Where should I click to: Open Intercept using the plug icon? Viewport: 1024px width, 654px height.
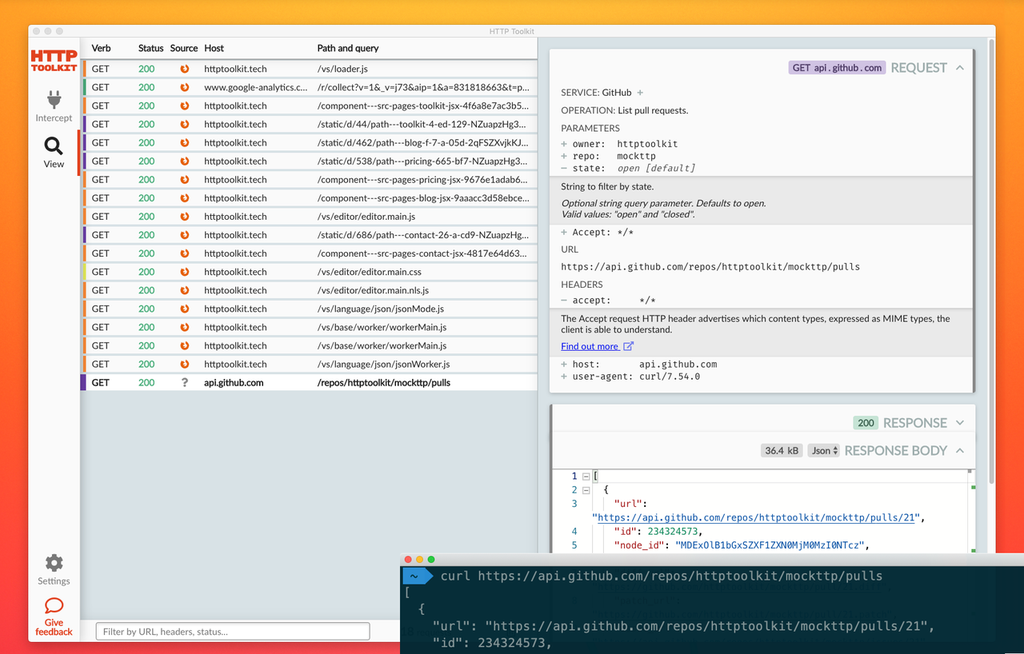tap(53, 100)
